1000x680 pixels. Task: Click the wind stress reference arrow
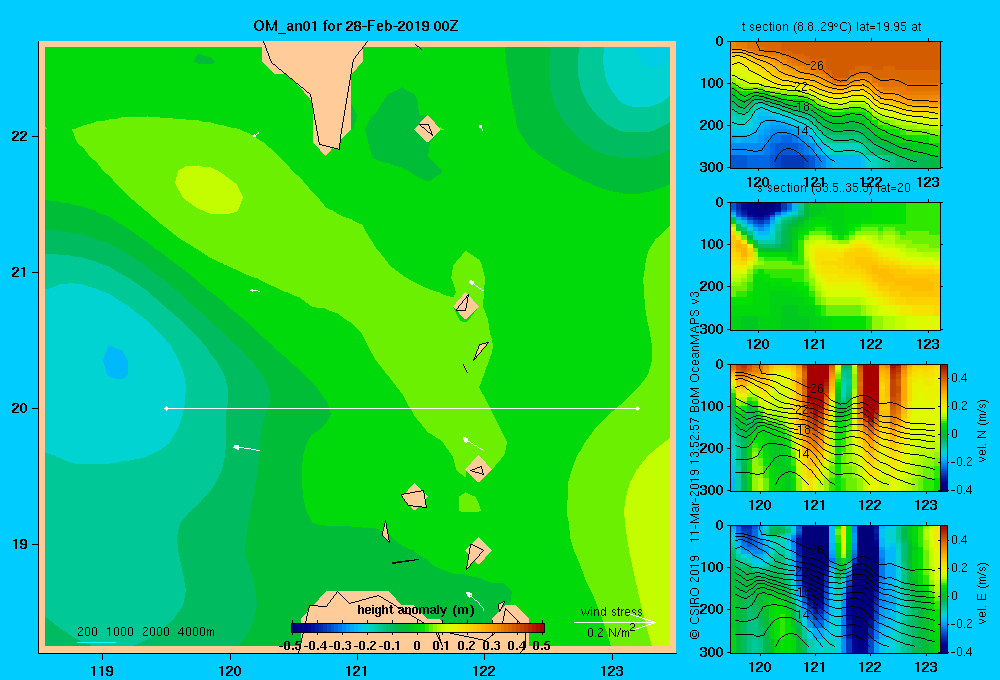coord(614,623)
